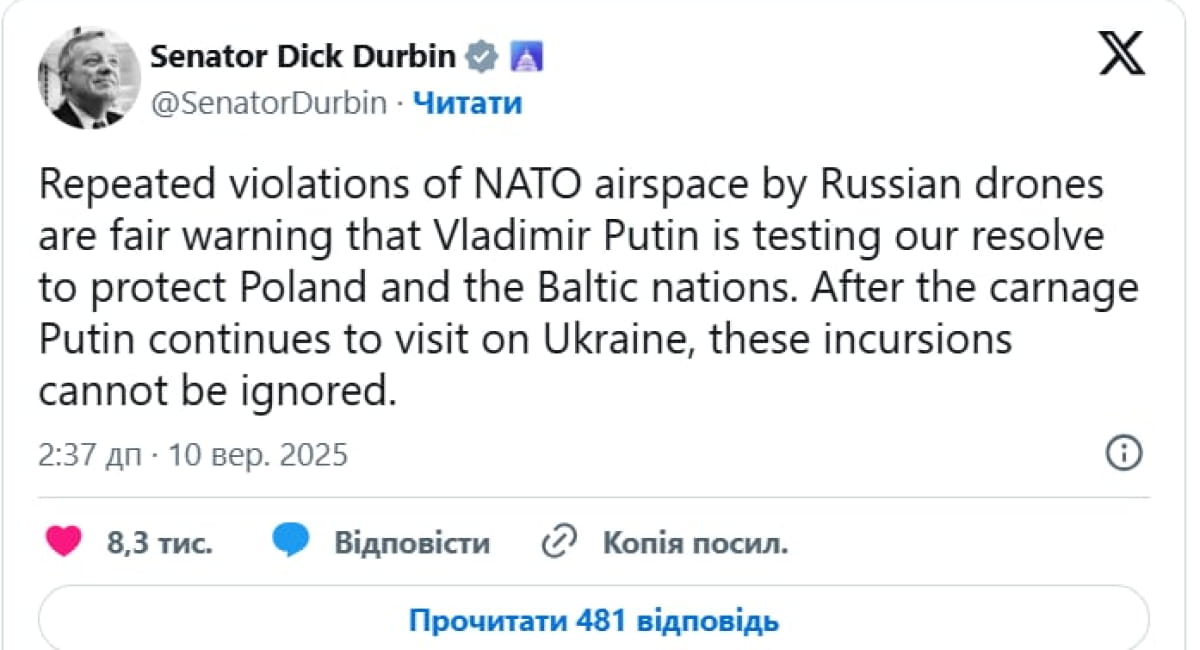
Task: Open the info circle icon
Action: [x=1124, y=453]
